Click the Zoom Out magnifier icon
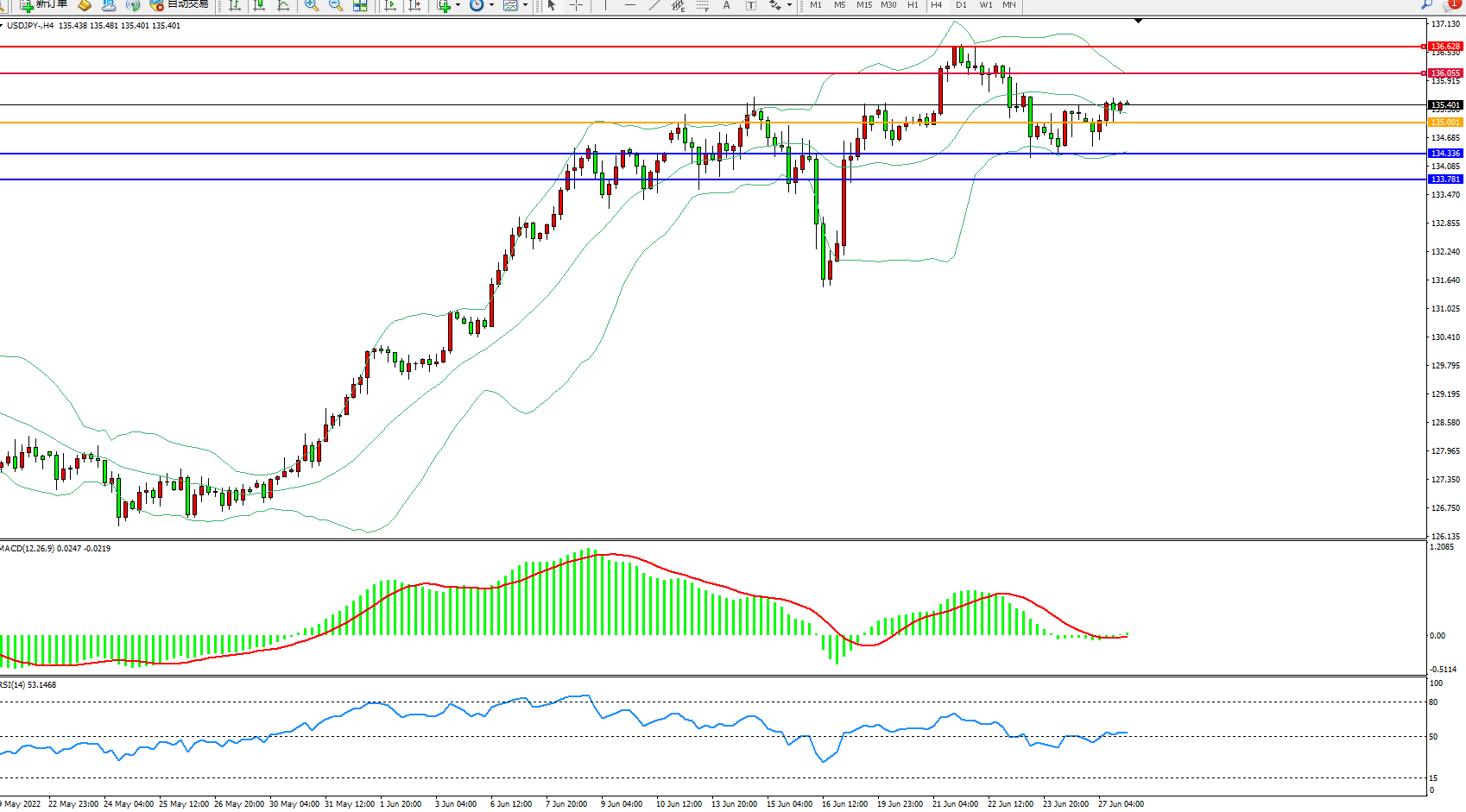This screenshot has width=1466, height=812. (x=336, y=5)
